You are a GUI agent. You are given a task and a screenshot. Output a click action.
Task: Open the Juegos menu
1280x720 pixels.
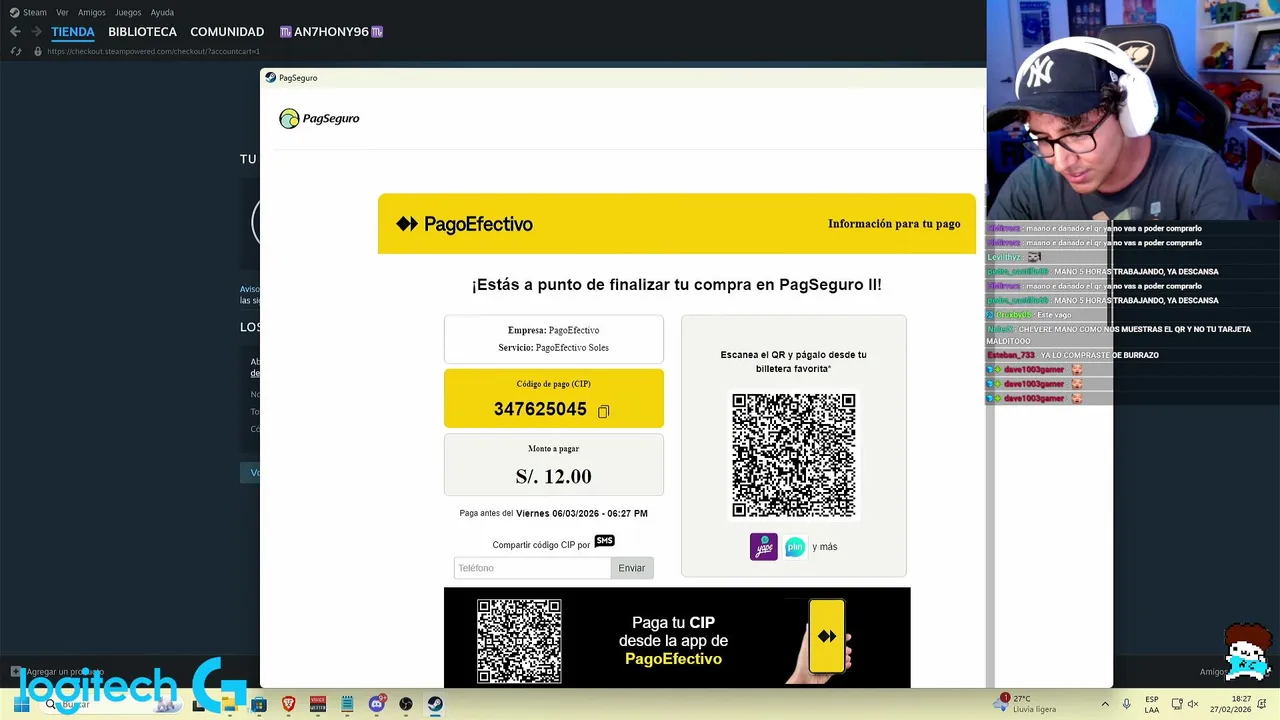(x=128, y=12)
